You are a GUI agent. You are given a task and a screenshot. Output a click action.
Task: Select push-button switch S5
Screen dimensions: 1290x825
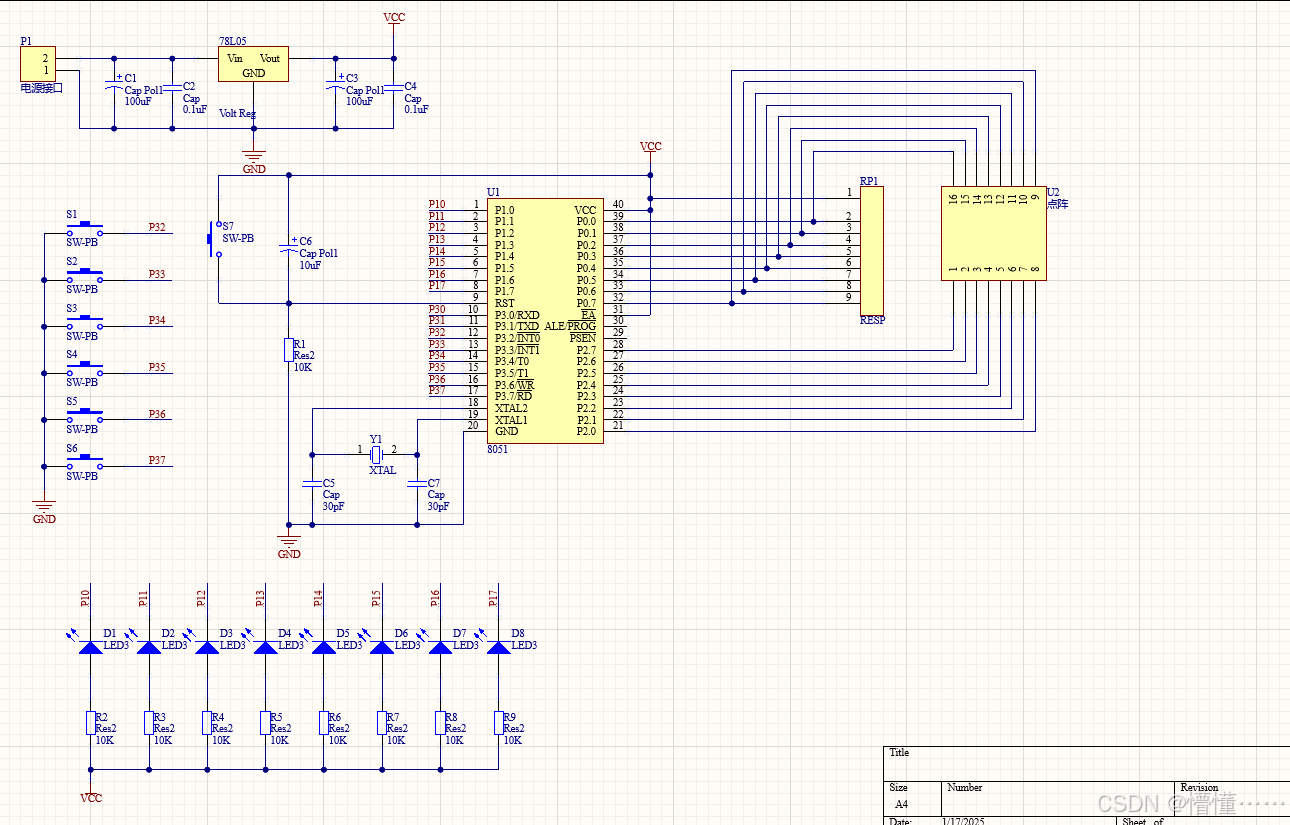(x=85, y=417)
